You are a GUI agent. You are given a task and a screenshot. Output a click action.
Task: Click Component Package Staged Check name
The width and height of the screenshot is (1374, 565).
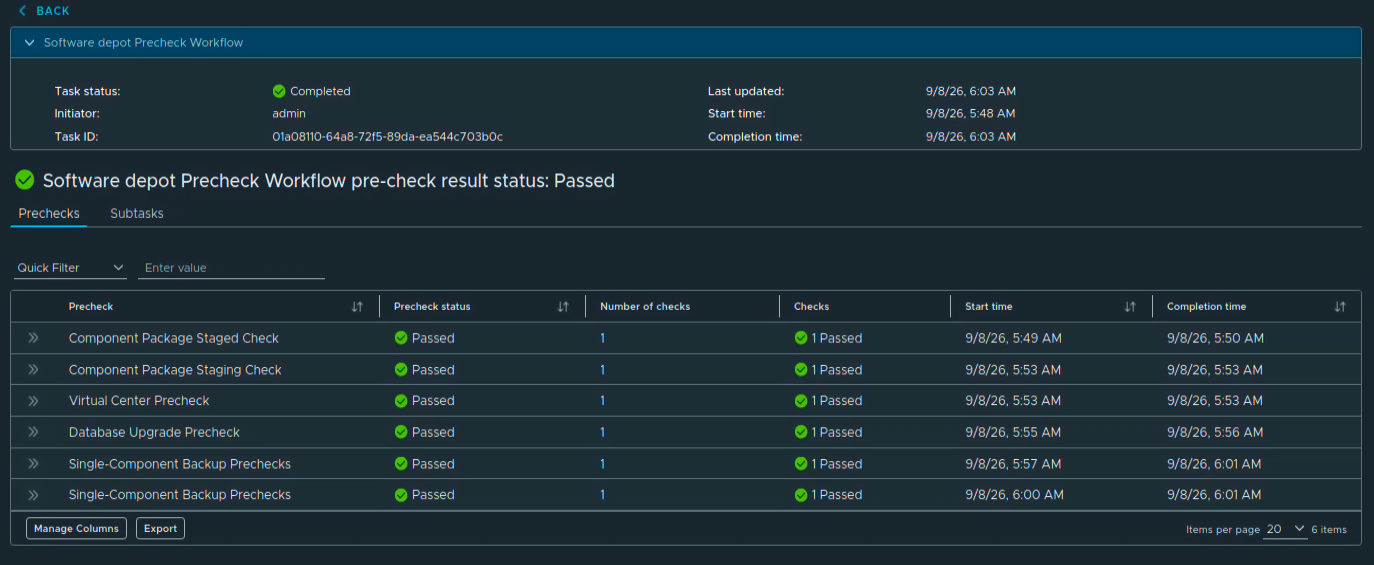click(174, 338)
